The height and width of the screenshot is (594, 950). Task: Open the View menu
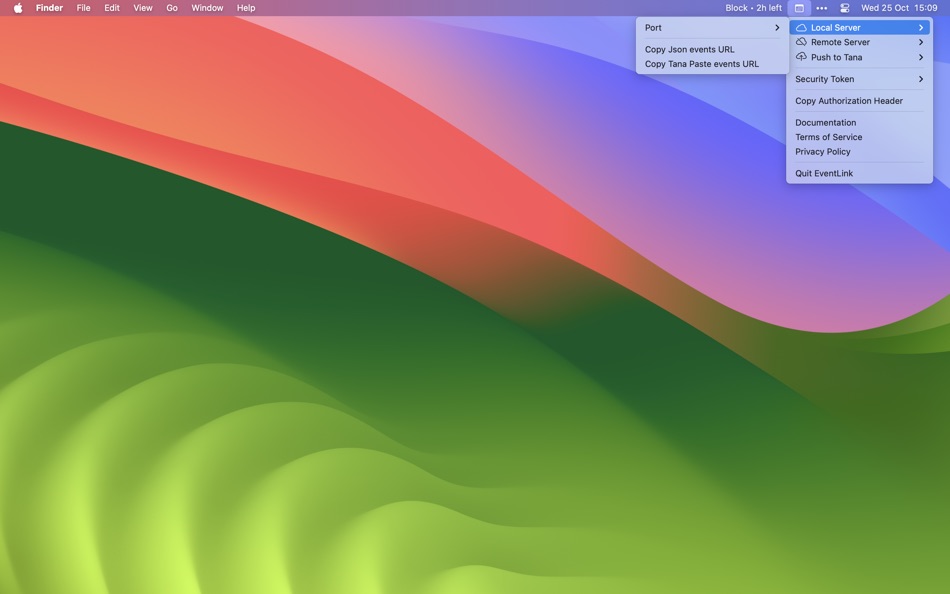[143, 8]
